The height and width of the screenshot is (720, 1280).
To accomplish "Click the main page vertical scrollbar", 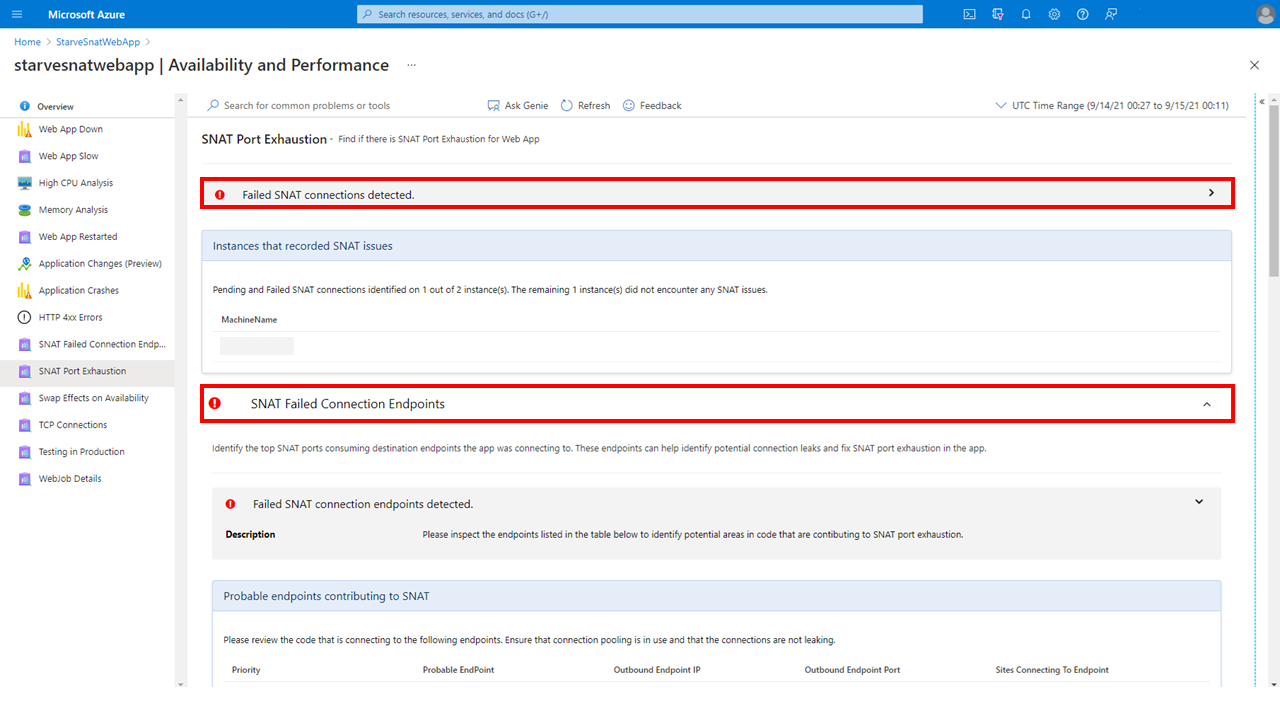I will click(1273, 400).
